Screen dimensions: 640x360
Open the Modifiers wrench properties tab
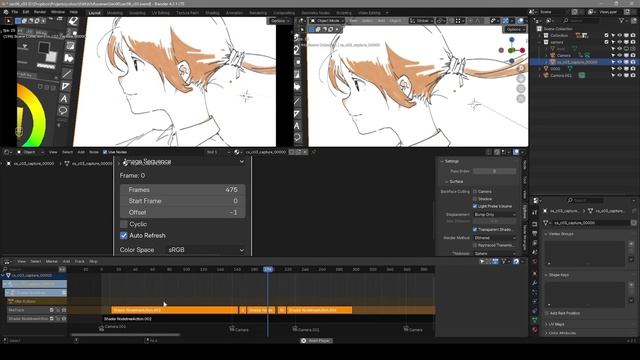pos(534,283)
